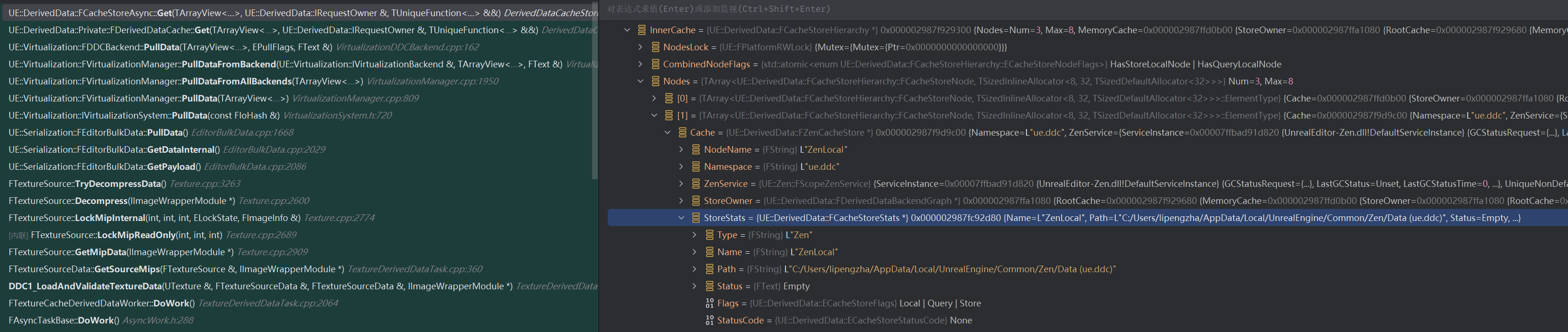Click the field icon beside StoreStats
This screenshot has width=1568, height=332.
point(696,218)
